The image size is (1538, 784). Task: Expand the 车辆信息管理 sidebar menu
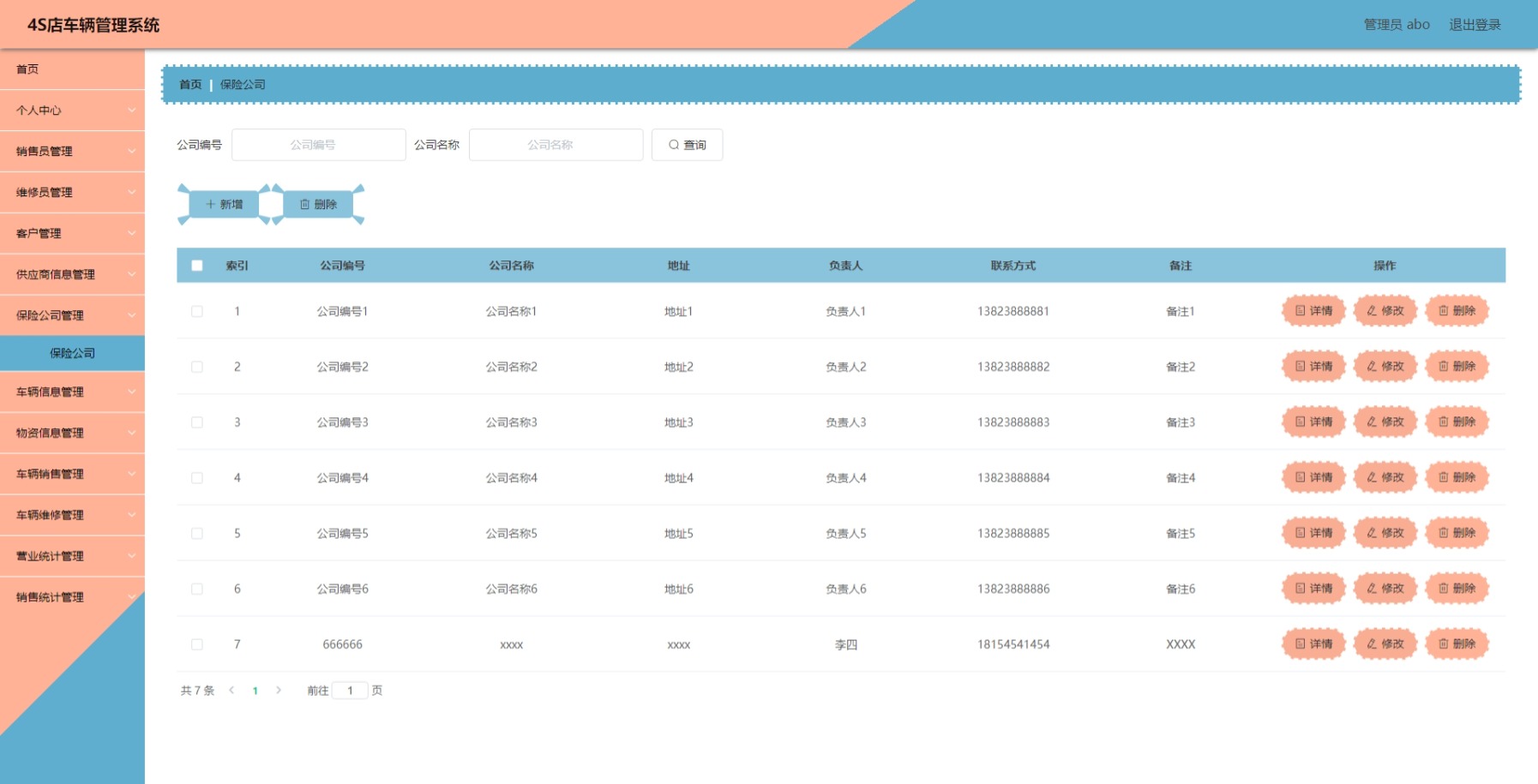click(72, 392)
